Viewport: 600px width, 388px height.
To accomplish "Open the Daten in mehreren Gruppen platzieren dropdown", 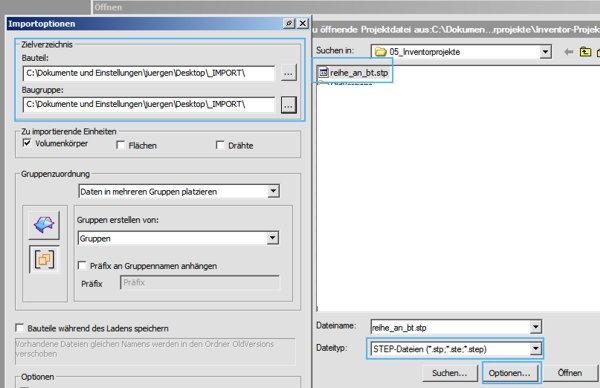I will 273,191.
